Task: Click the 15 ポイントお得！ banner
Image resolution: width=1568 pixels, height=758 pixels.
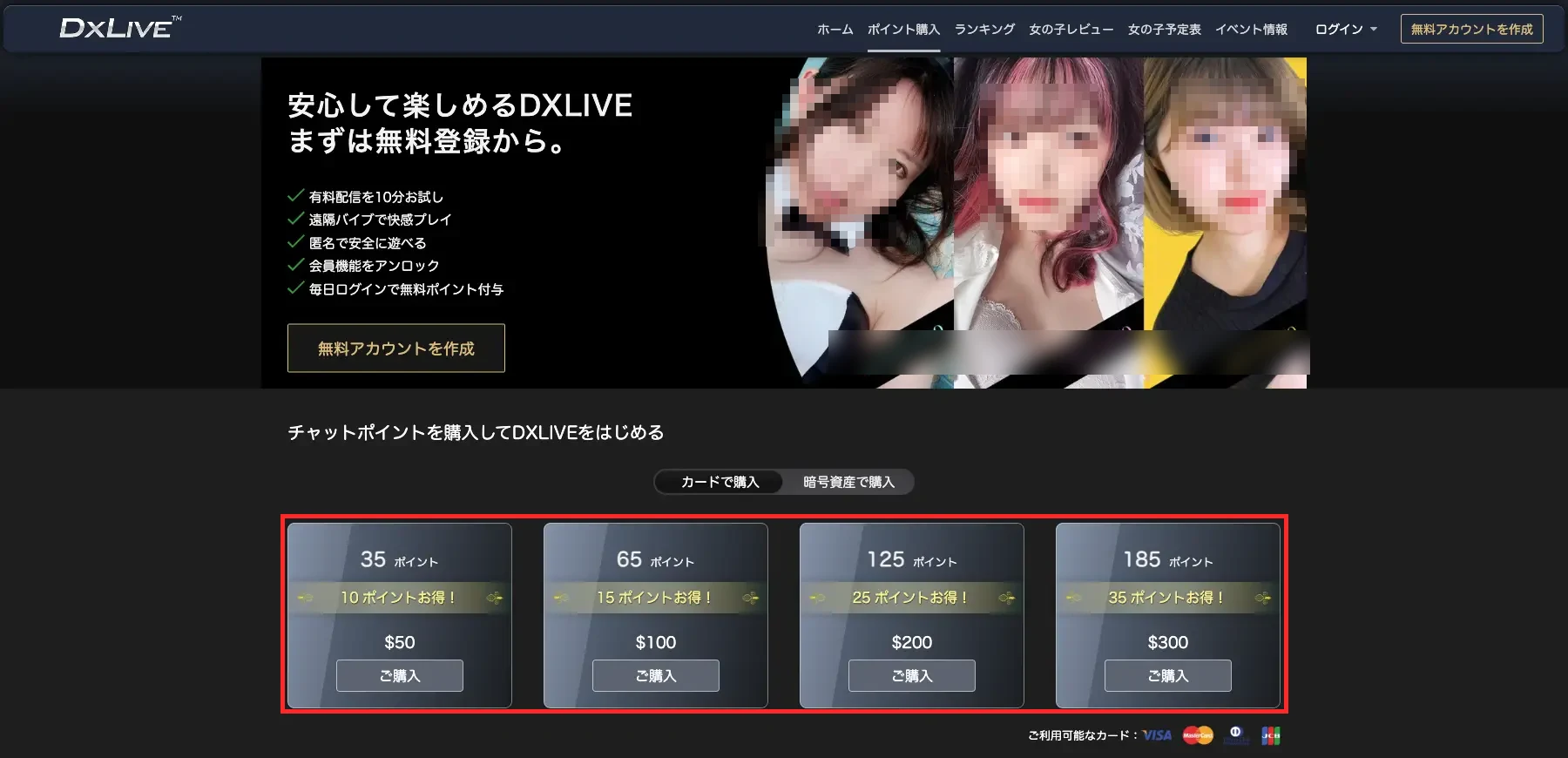Action: (x=656, y=598)
